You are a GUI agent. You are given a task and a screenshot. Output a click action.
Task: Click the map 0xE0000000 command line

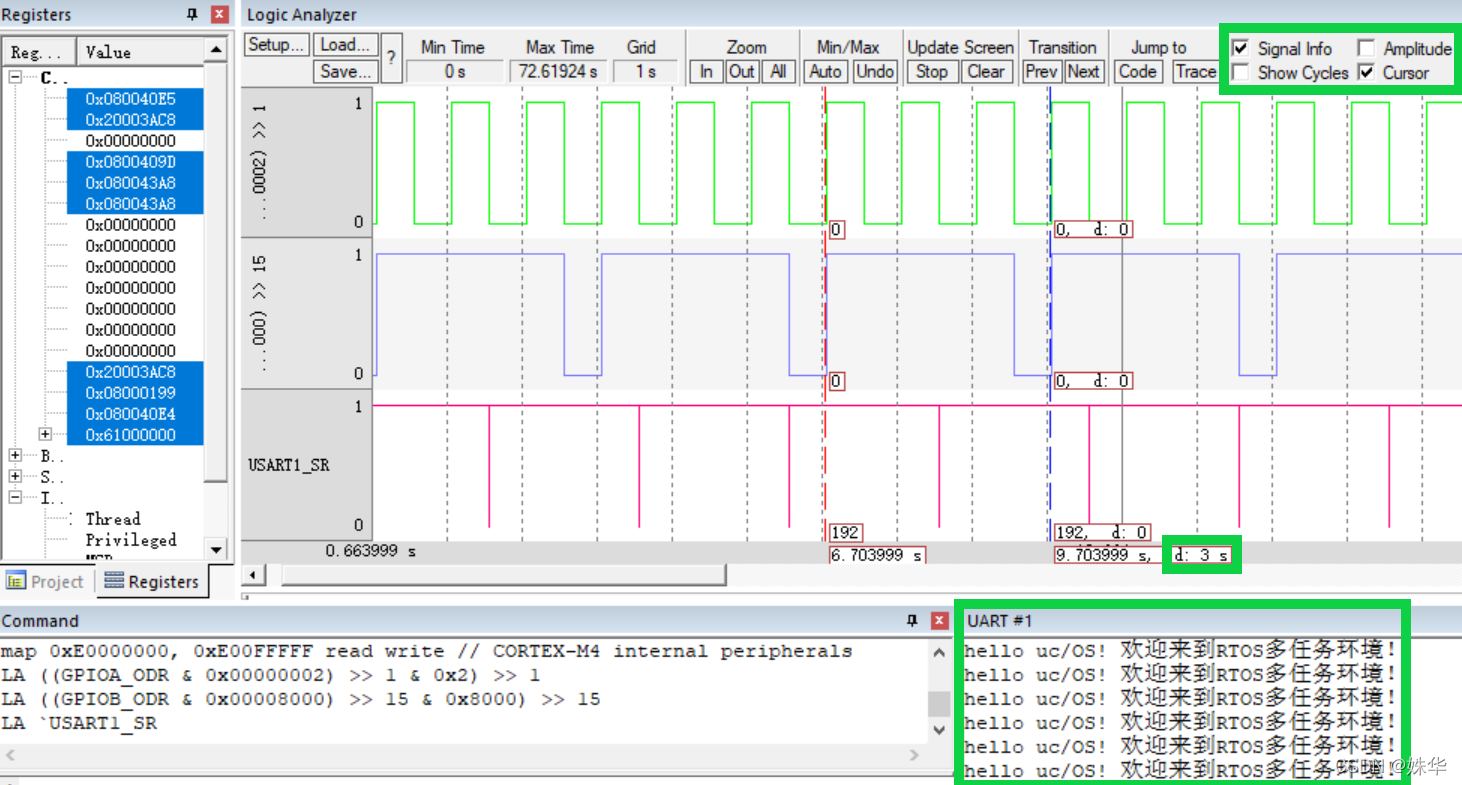click(x=426, y=651)
